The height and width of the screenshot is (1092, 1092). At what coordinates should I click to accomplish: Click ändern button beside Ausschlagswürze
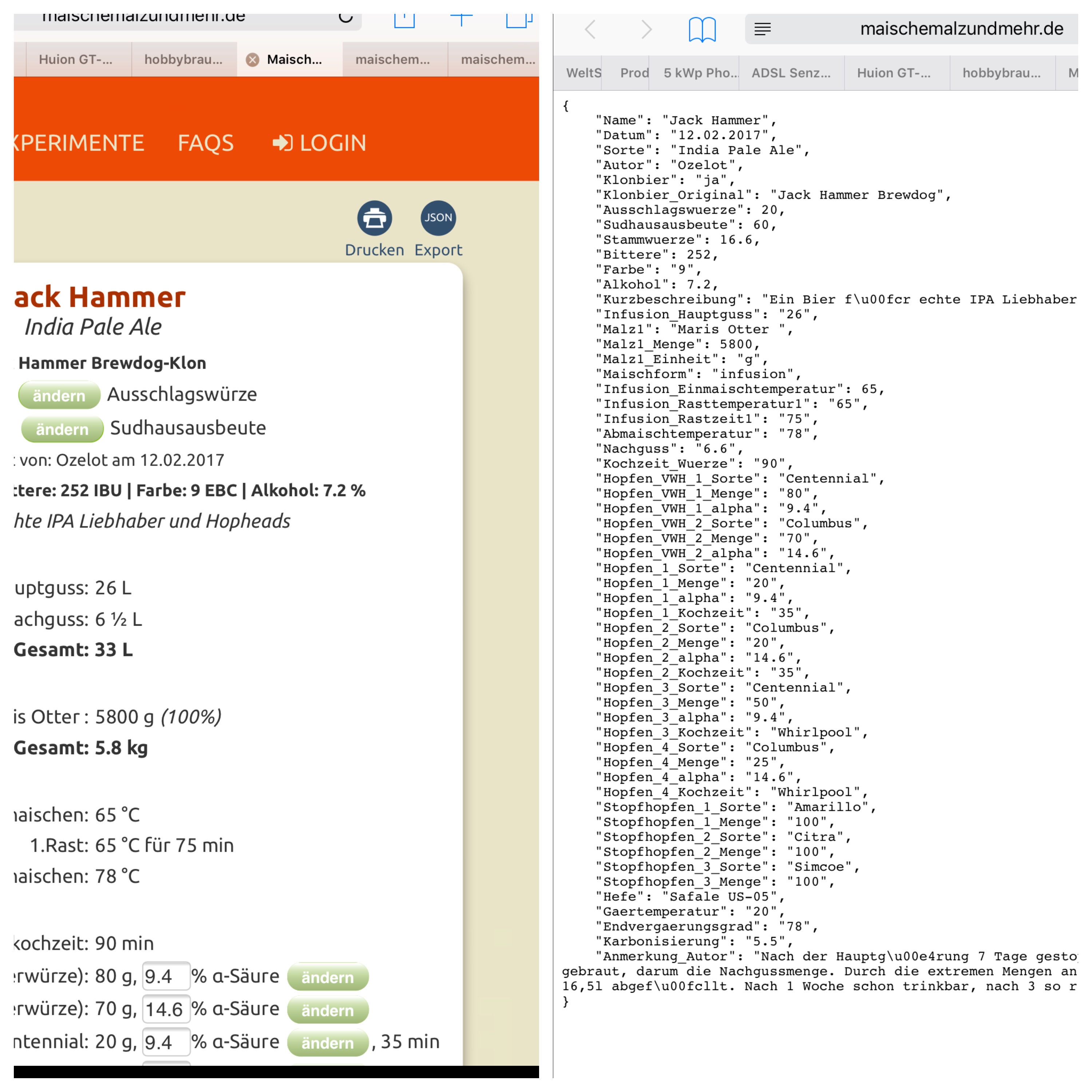coord(59,395)
